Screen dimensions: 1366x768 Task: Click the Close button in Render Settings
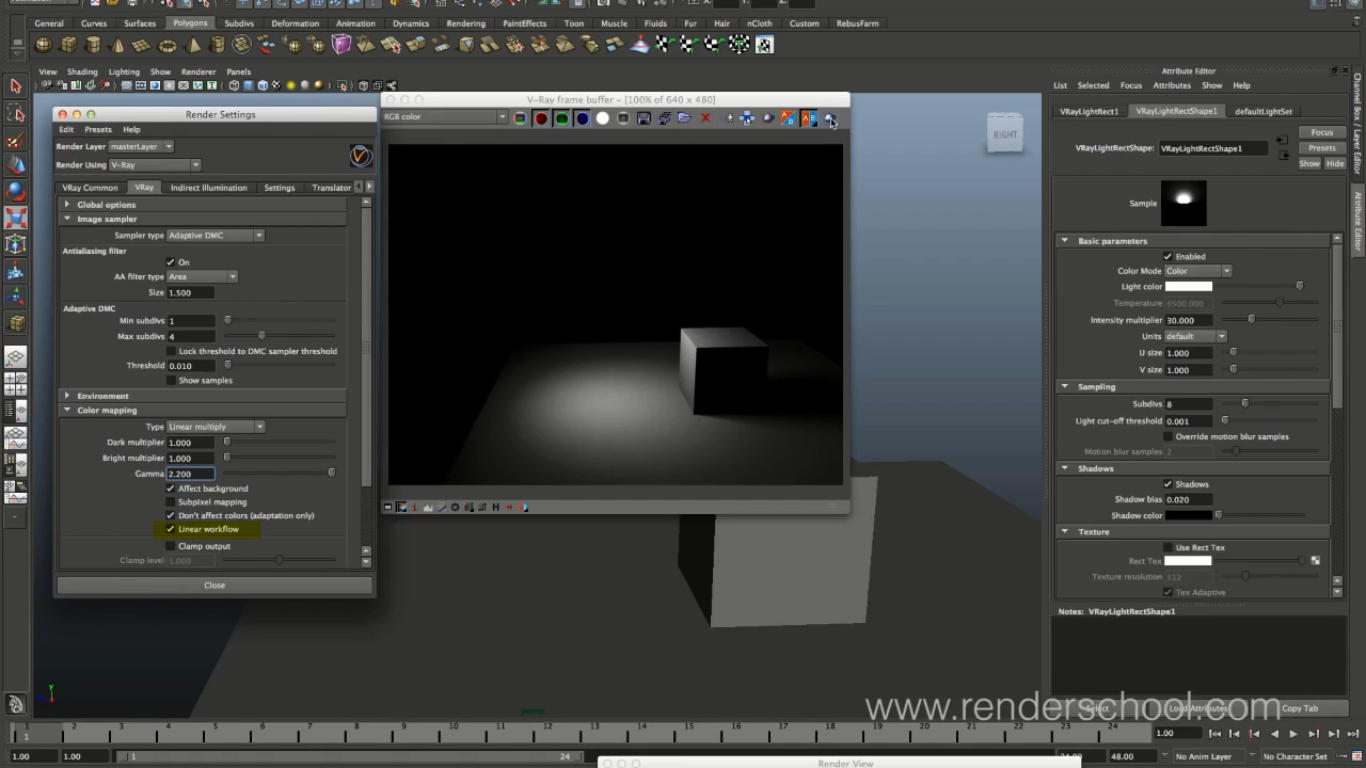pos(214,585)
